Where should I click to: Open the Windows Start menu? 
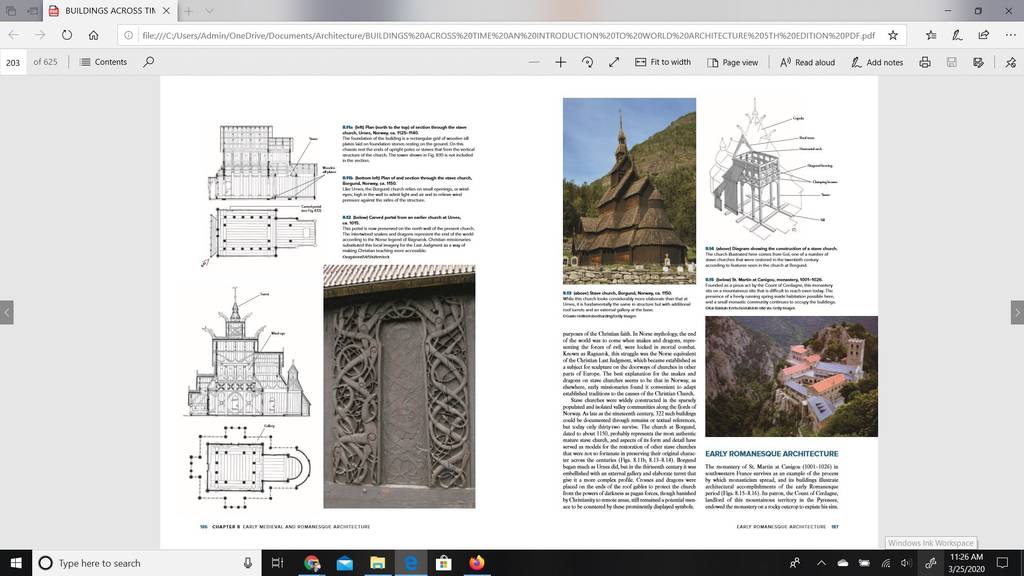pos(16,563)
